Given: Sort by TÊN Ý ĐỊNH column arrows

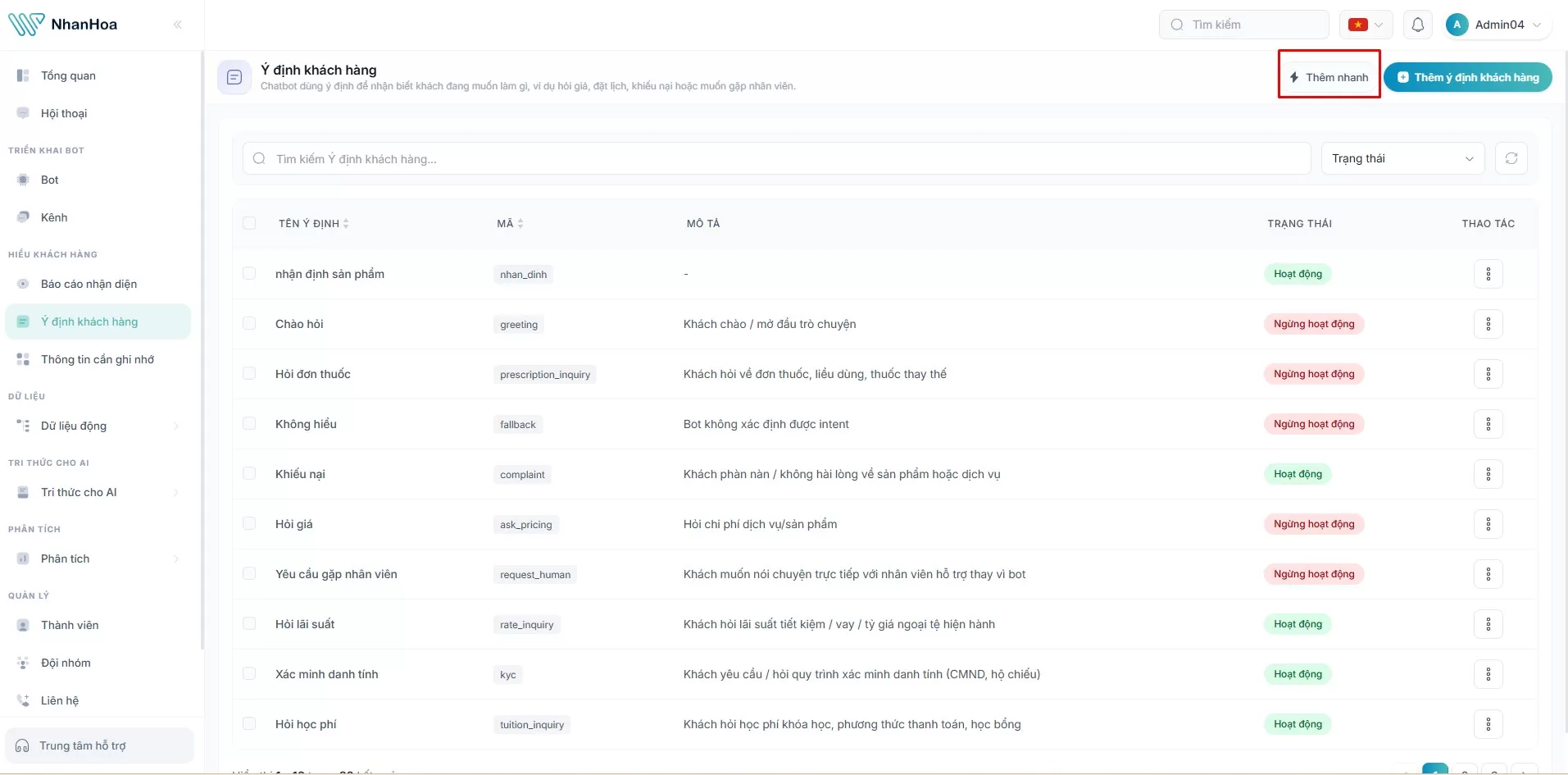Looking at the screenshot, I should (346, 223).
